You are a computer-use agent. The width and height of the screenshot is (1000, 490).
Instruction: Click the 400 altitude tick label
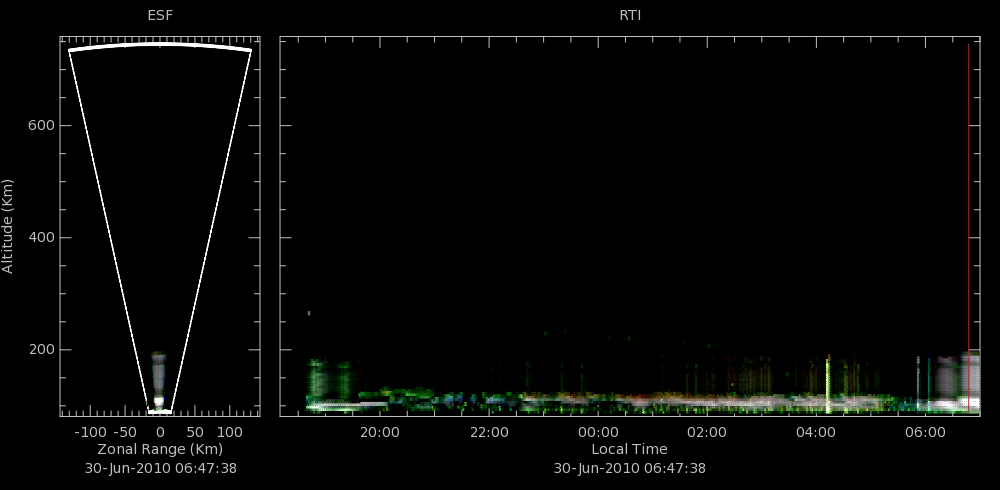pos(41,238)
